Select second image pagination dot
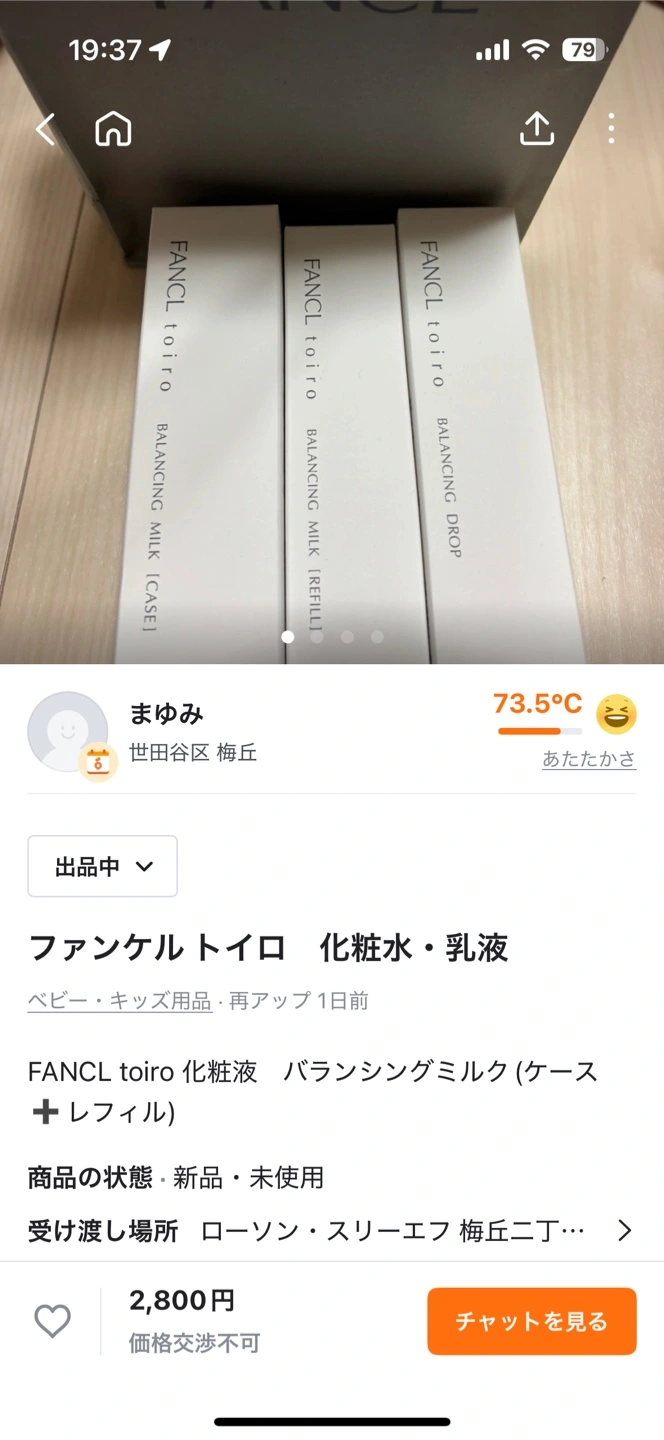Image resolution: width=664 pixels, height=1440 pixels. coord(317,636)
